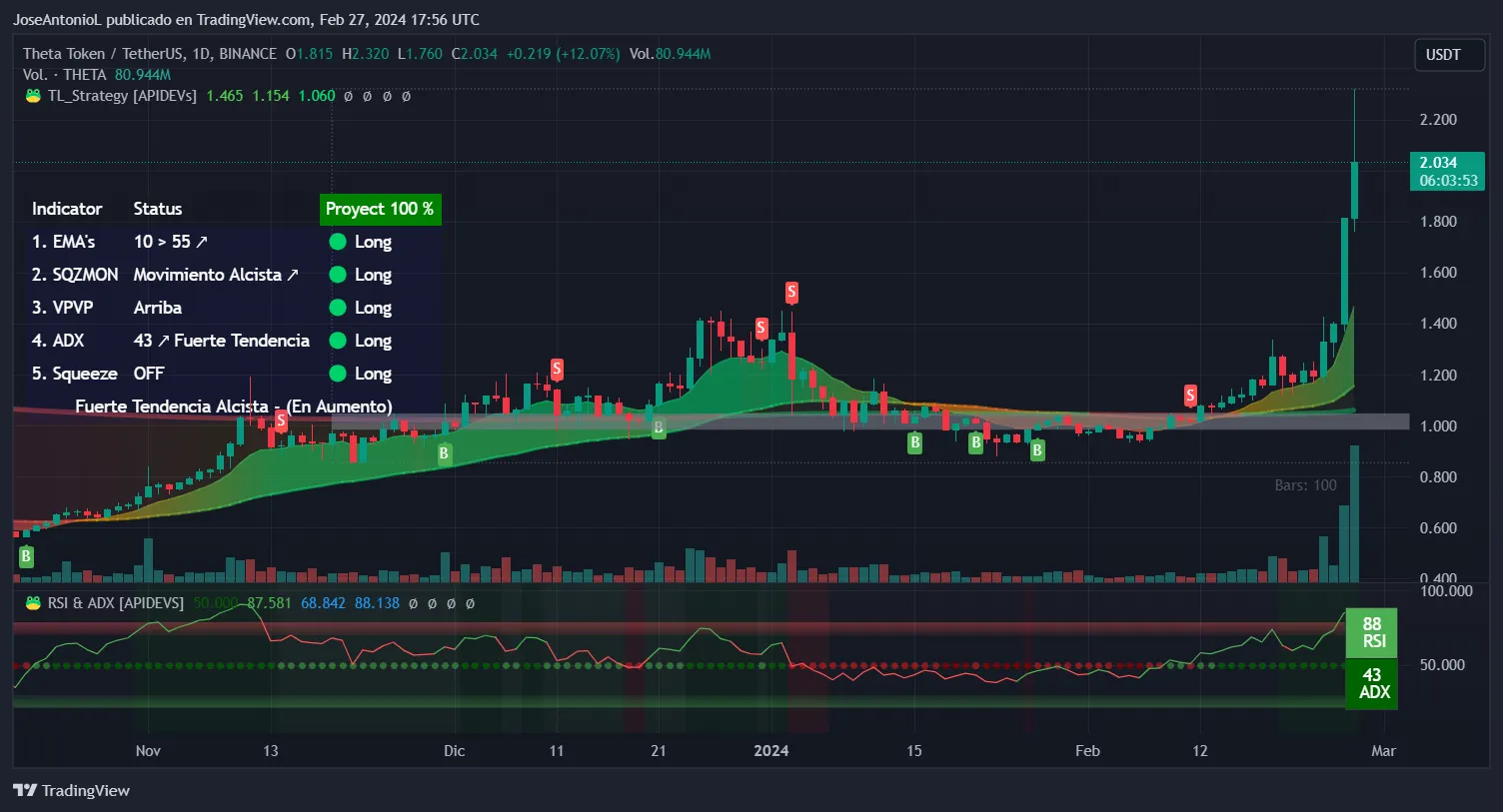This screenshot has height=812, width=1503.
Task: Click the green Long dot in ADX row
Action: click(x=338, y=341)
